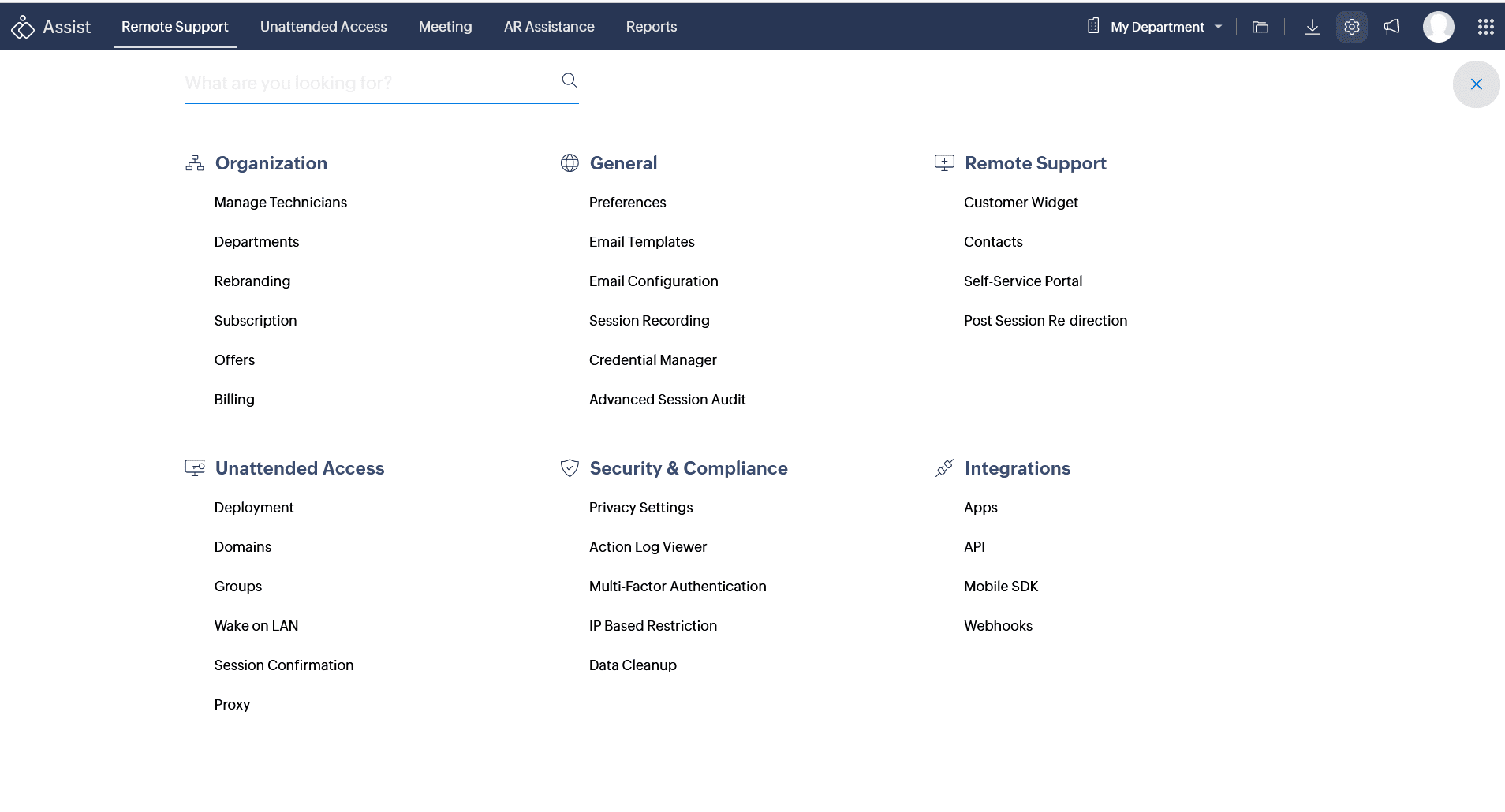Select Multi-Factor Authentication link
1505x812 pixels.
tap(677, 587)
